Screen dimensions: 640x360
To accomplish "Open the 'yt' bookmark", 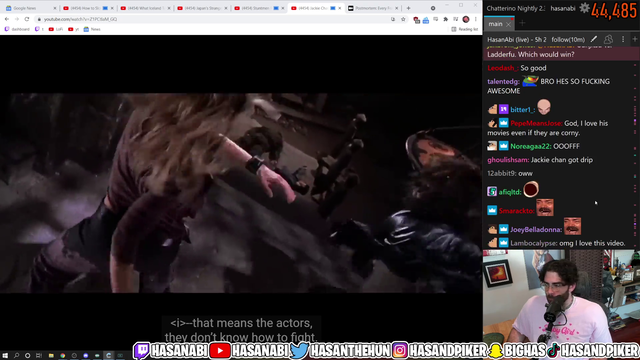I will [74, 29].
